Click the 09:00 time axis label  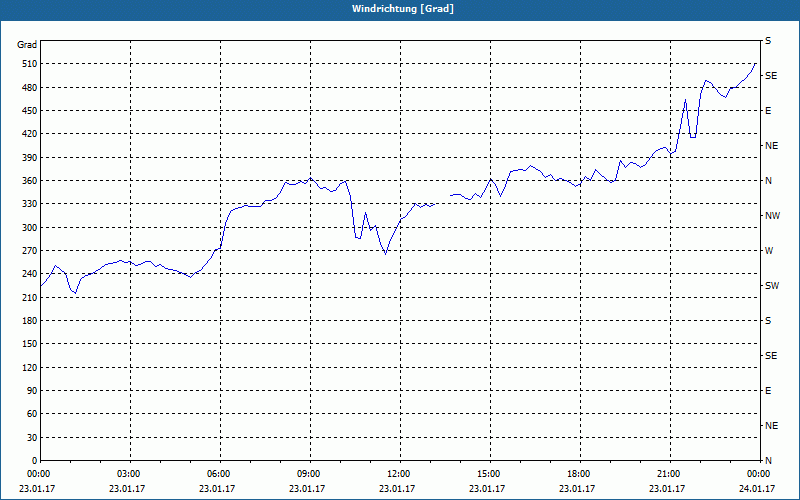(310, 474)
